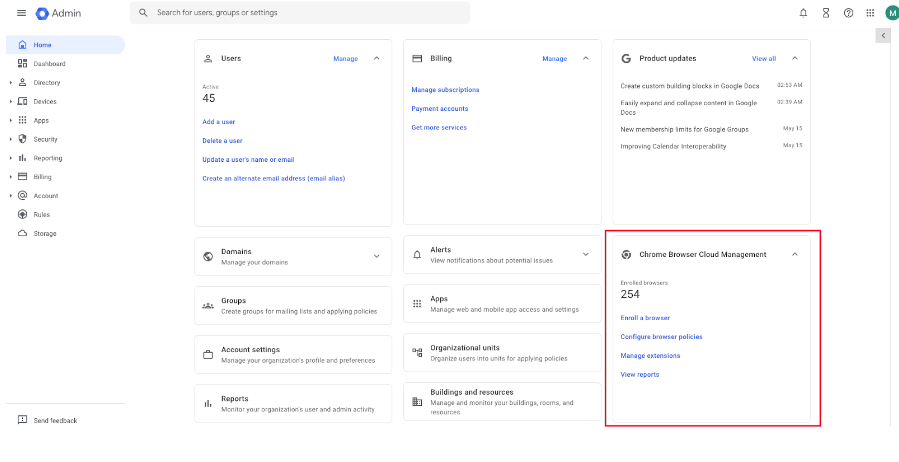Viewport: 899px width, 462px height.
Task: Click View all product updates
Action: tap(764, 58)
